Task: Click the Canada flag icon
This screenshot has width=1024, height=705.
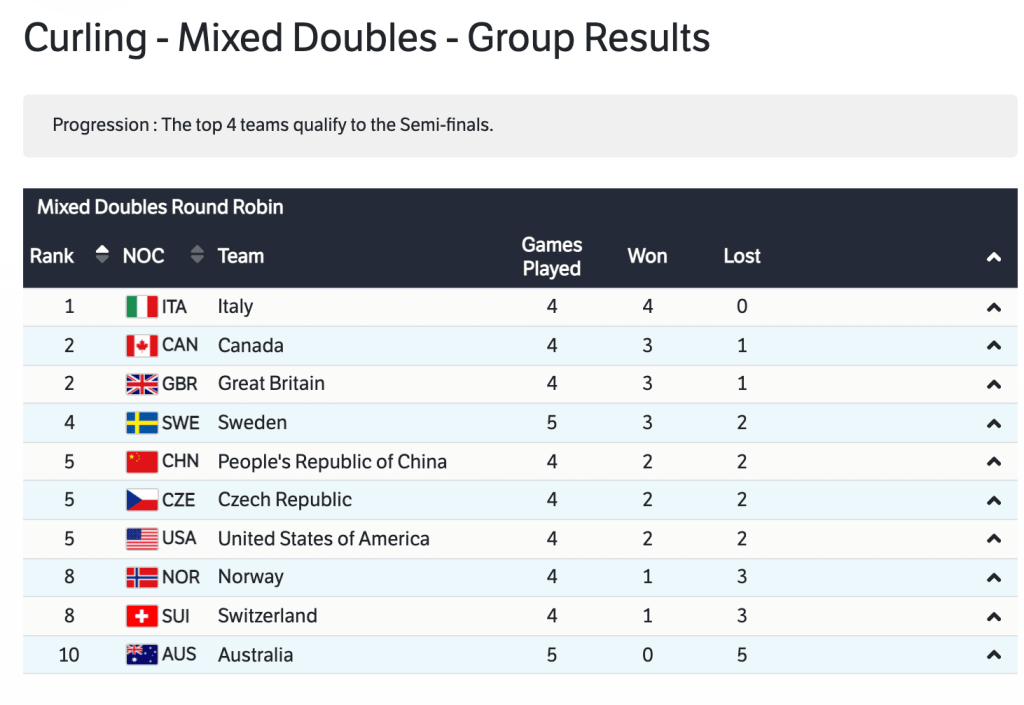Action: (x=141, y=346)
